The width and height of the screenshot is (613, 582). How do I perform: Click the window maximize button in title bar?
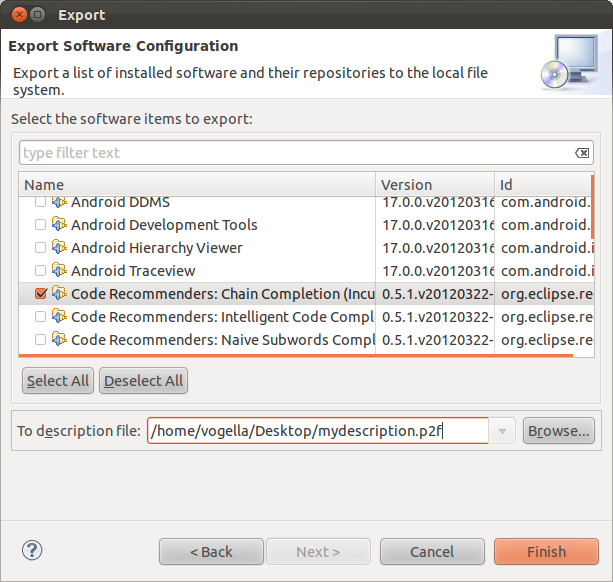(x=38, y=15)
